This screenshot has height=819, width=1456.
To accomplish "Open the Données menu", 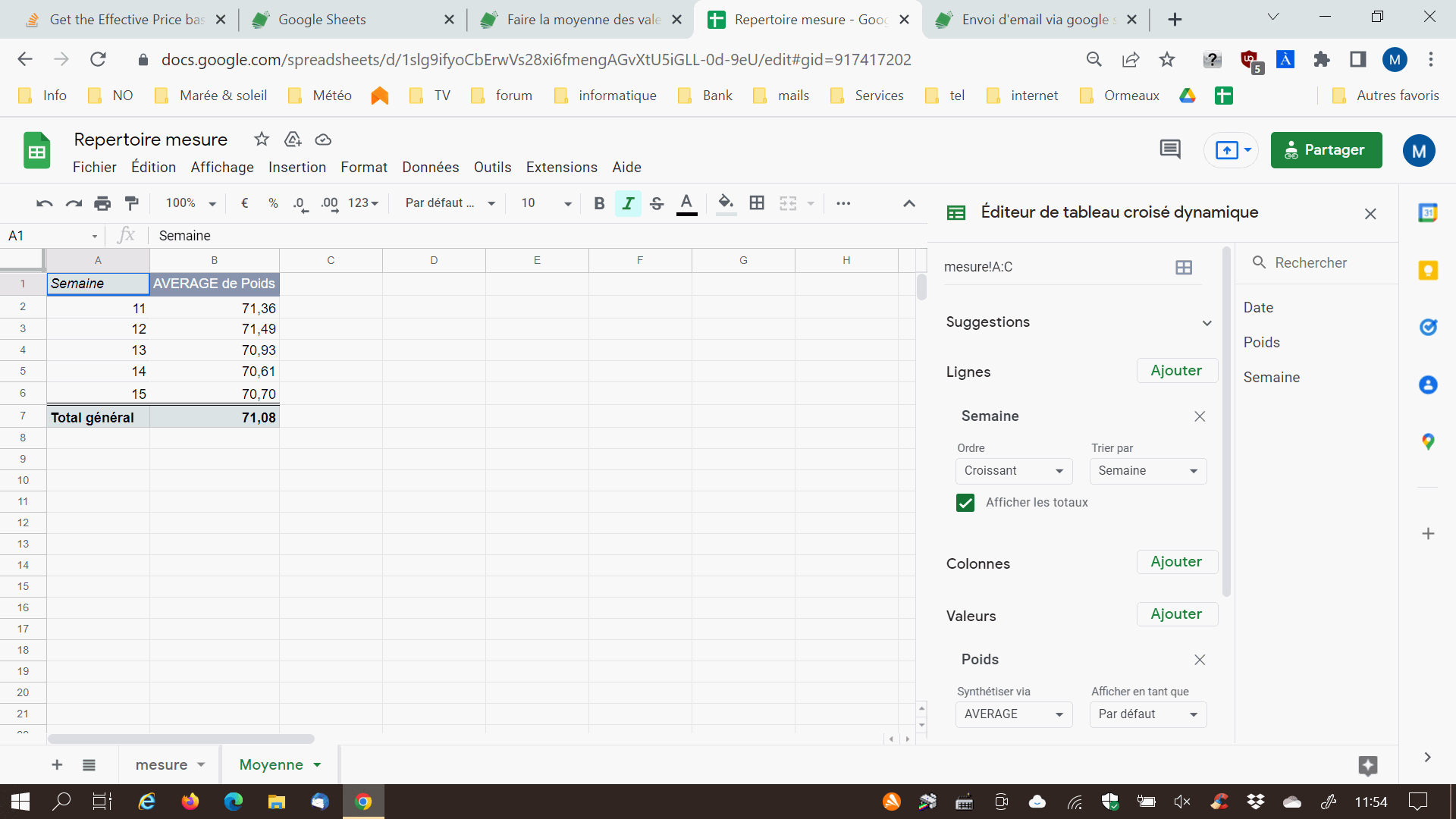I will pyautogui.click(x=430, y=167).
